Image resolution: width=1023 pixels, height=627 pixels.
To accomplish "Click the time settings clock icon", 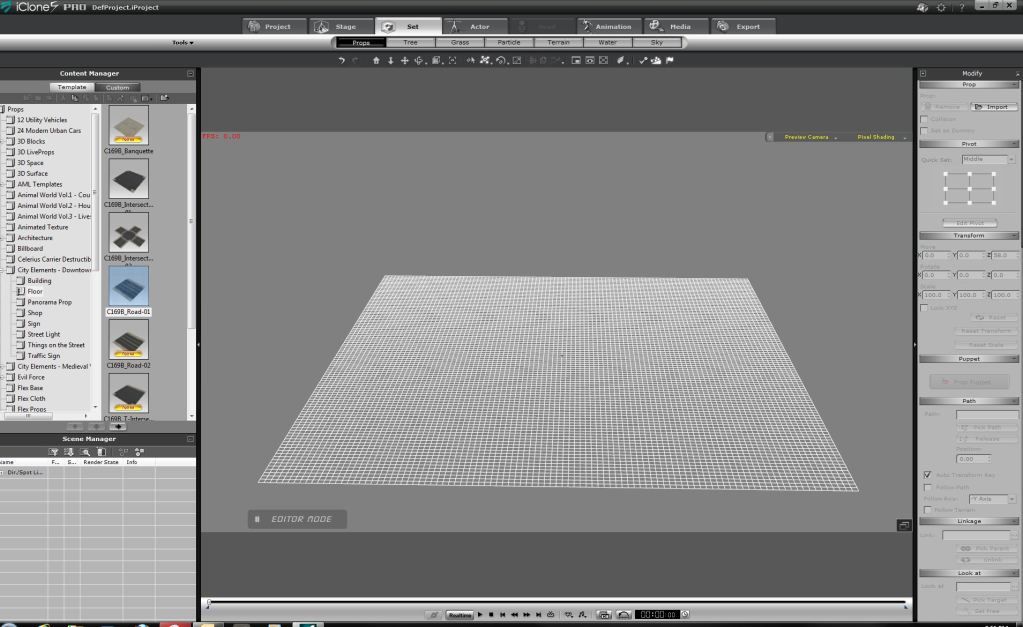I will (686, 615).
